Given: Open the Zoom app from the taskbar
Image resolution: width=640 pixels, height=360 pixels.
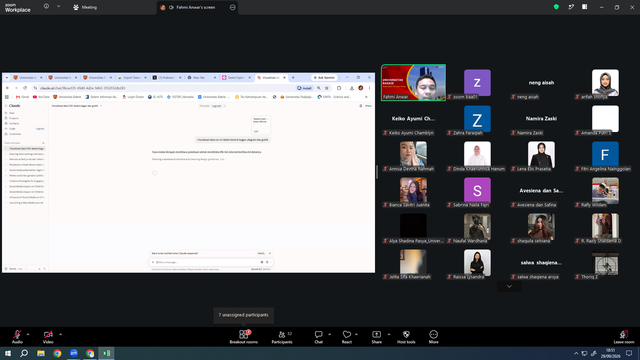Looking at the screenshot, I should click(x=73, y=353).
